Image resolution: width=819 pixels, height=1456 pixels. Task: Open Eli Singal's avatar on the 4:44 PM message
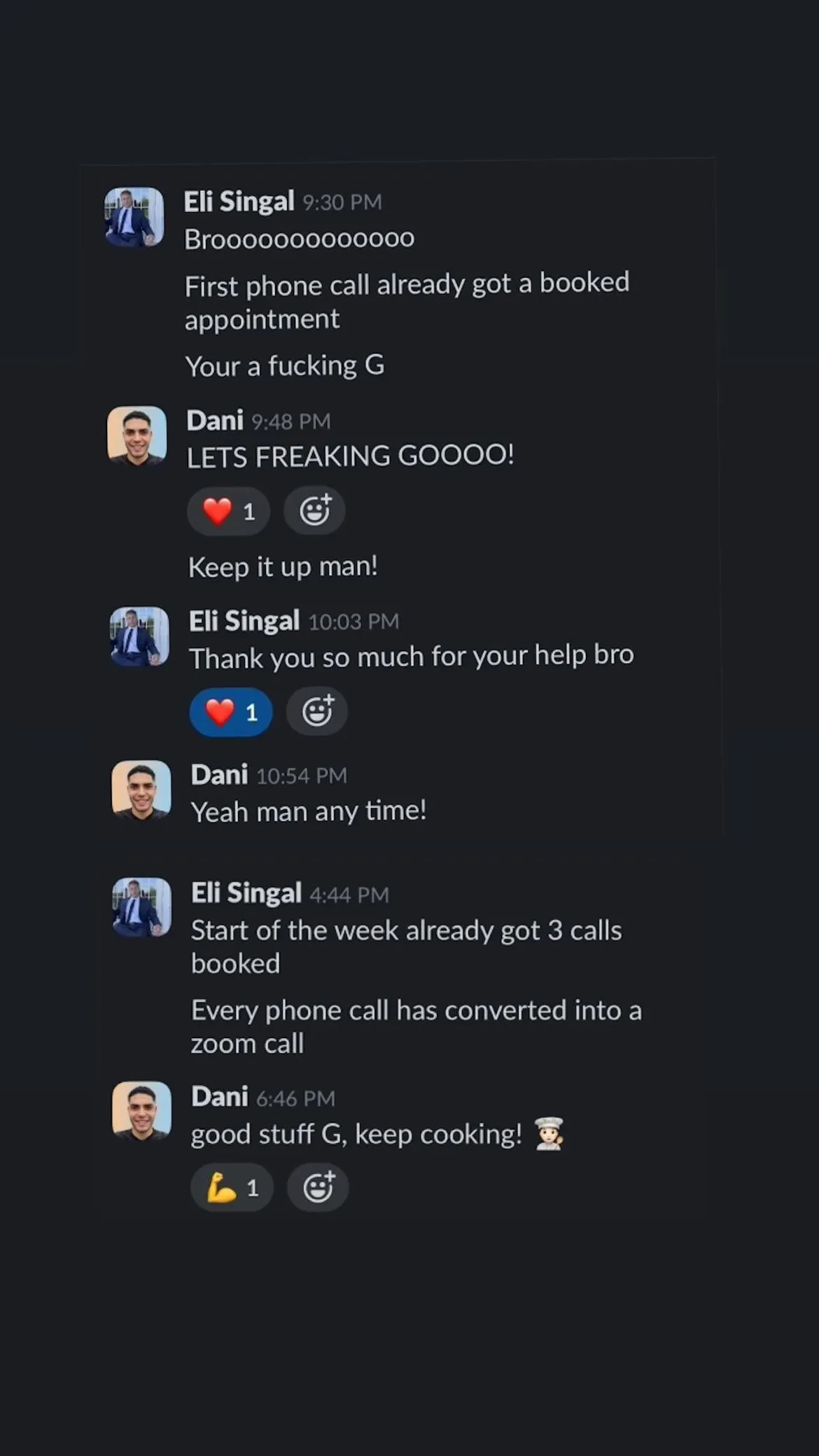142,907
